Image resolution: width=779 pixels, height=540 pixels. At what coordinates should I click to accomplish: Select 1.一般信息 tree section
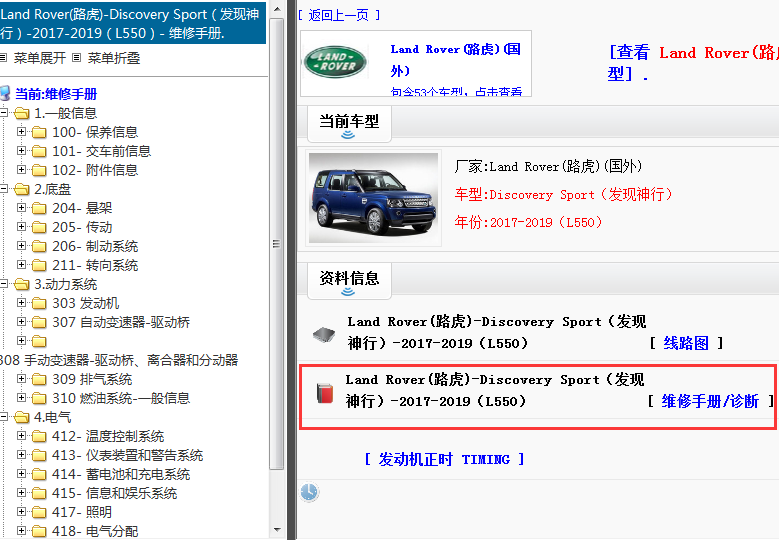coord(65,113)
